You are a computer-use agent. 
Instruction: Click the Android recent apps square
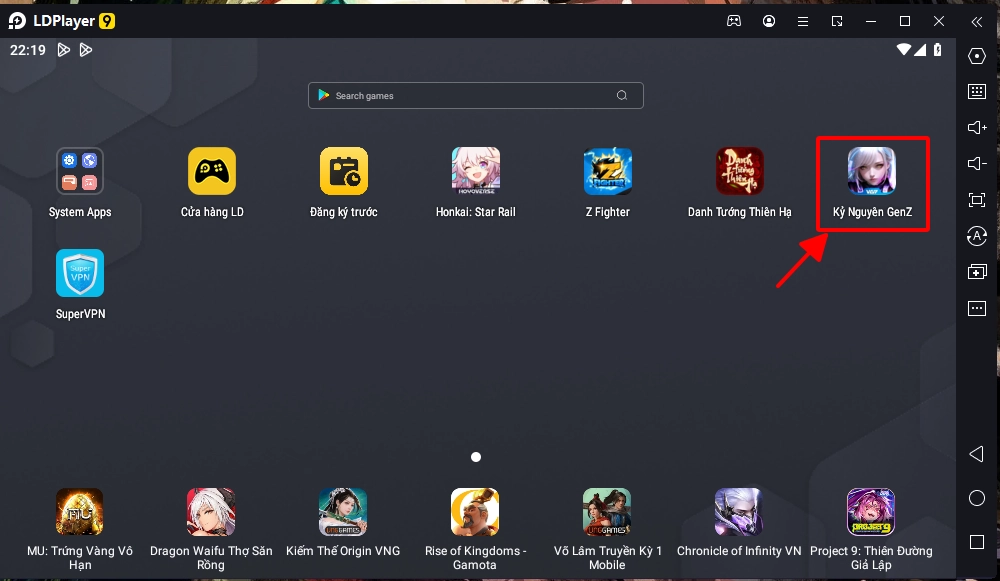coord(977,542)
